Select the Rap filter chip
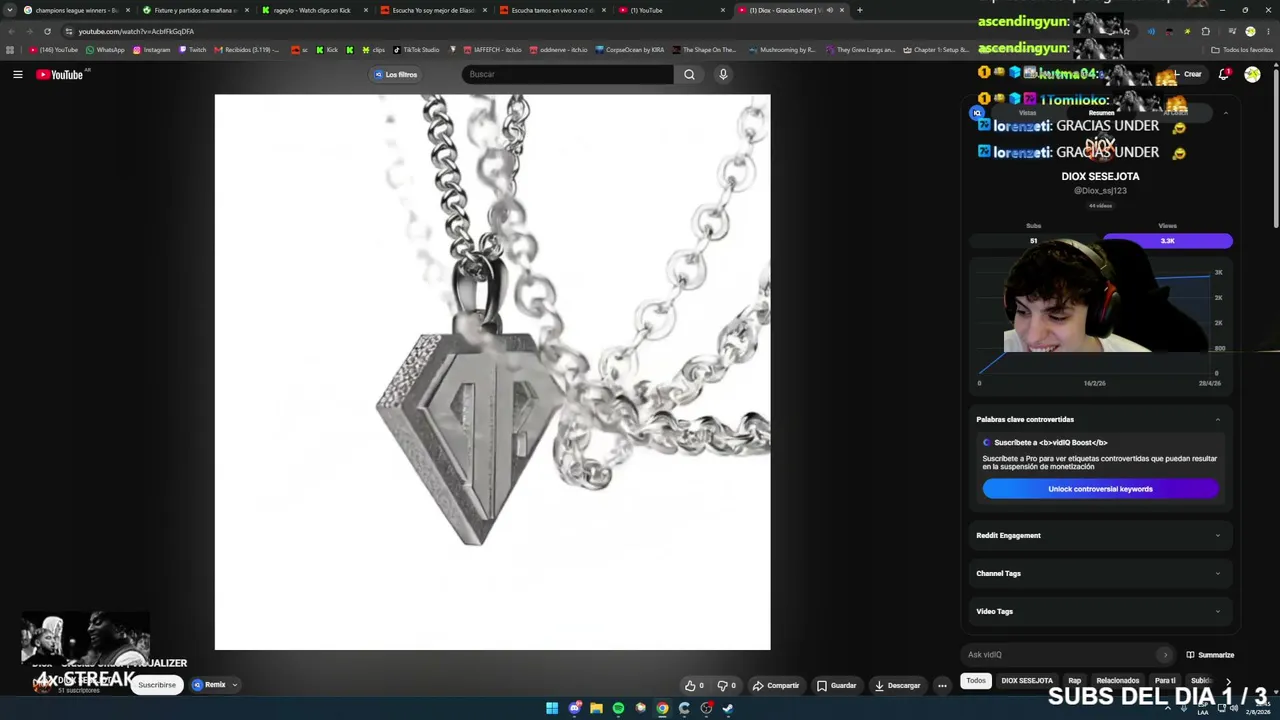This screenshot has height=720, width=1280. [x=1074, y=681]
